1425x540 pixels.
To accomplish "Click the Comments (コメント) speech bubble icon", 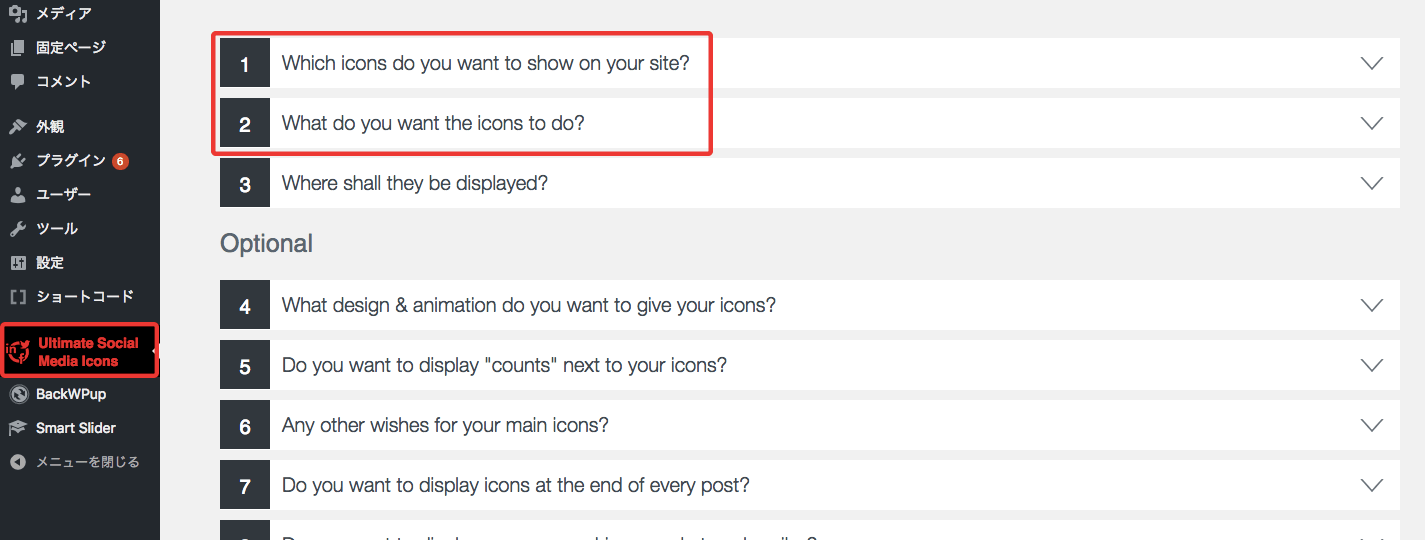I will [x=17, y=81].
